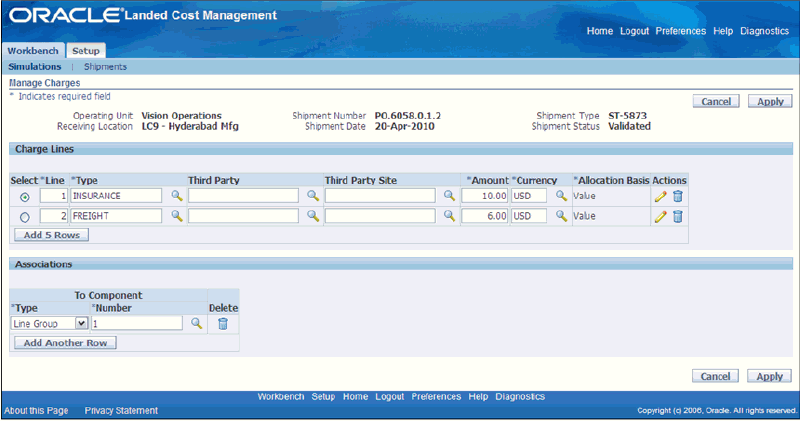Delete the Line Group association row
This screenshot has width=800, height=421.
(223, 324)
